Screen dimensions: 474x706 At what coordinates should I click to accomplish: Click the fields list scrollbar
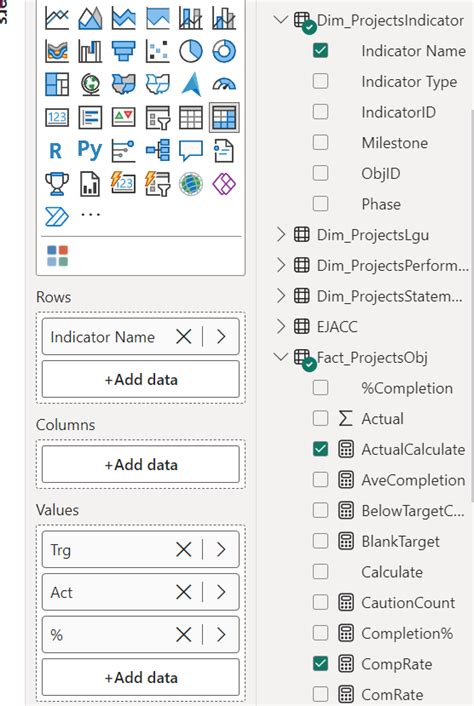(x=471, y=304)
